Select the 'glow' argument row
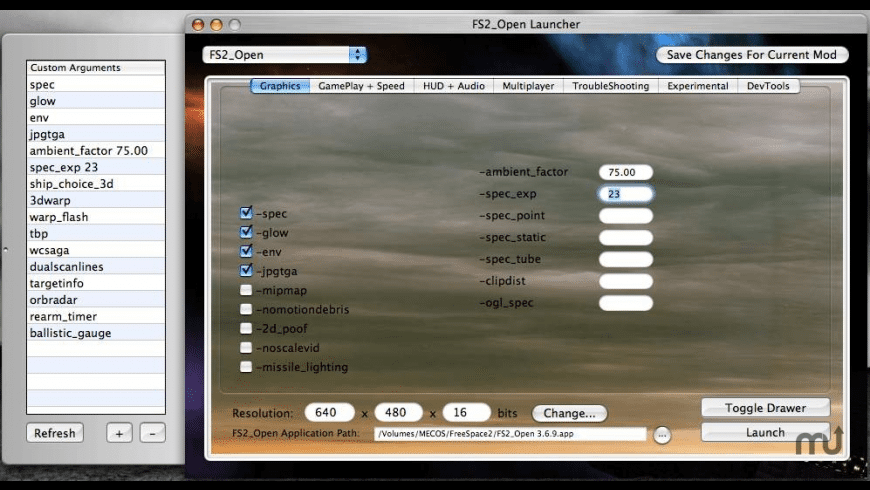This screenshot has width=870, height=490. [96, 100]
